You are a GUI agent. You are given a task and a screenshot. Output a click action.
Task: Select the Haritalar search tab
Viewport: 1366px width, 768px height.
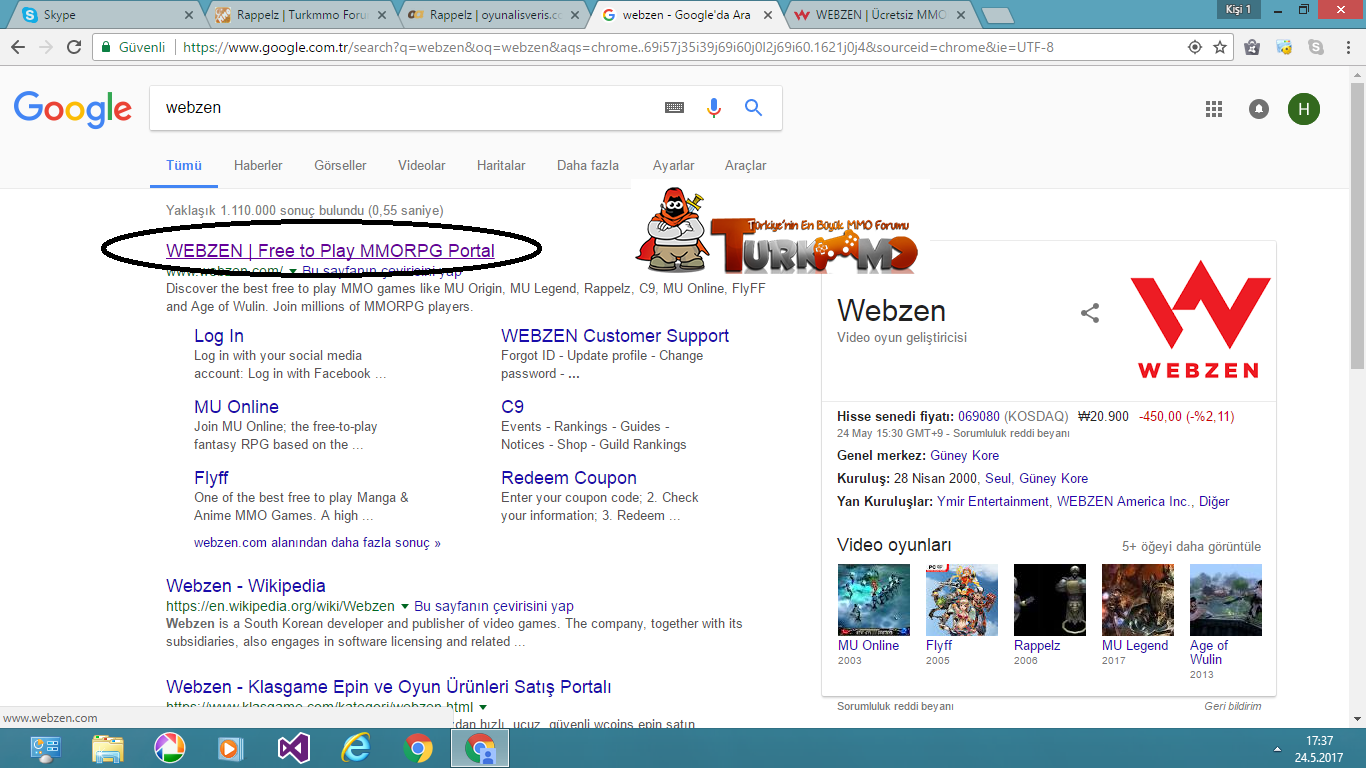click(501, 165)
